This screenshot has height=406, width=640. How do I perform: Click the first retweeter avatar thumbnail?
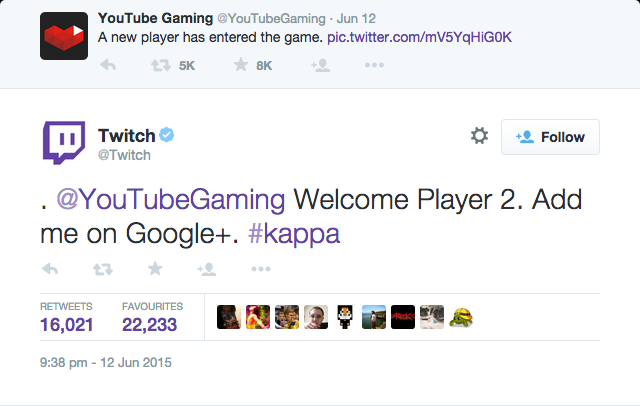tap(228, 317)
